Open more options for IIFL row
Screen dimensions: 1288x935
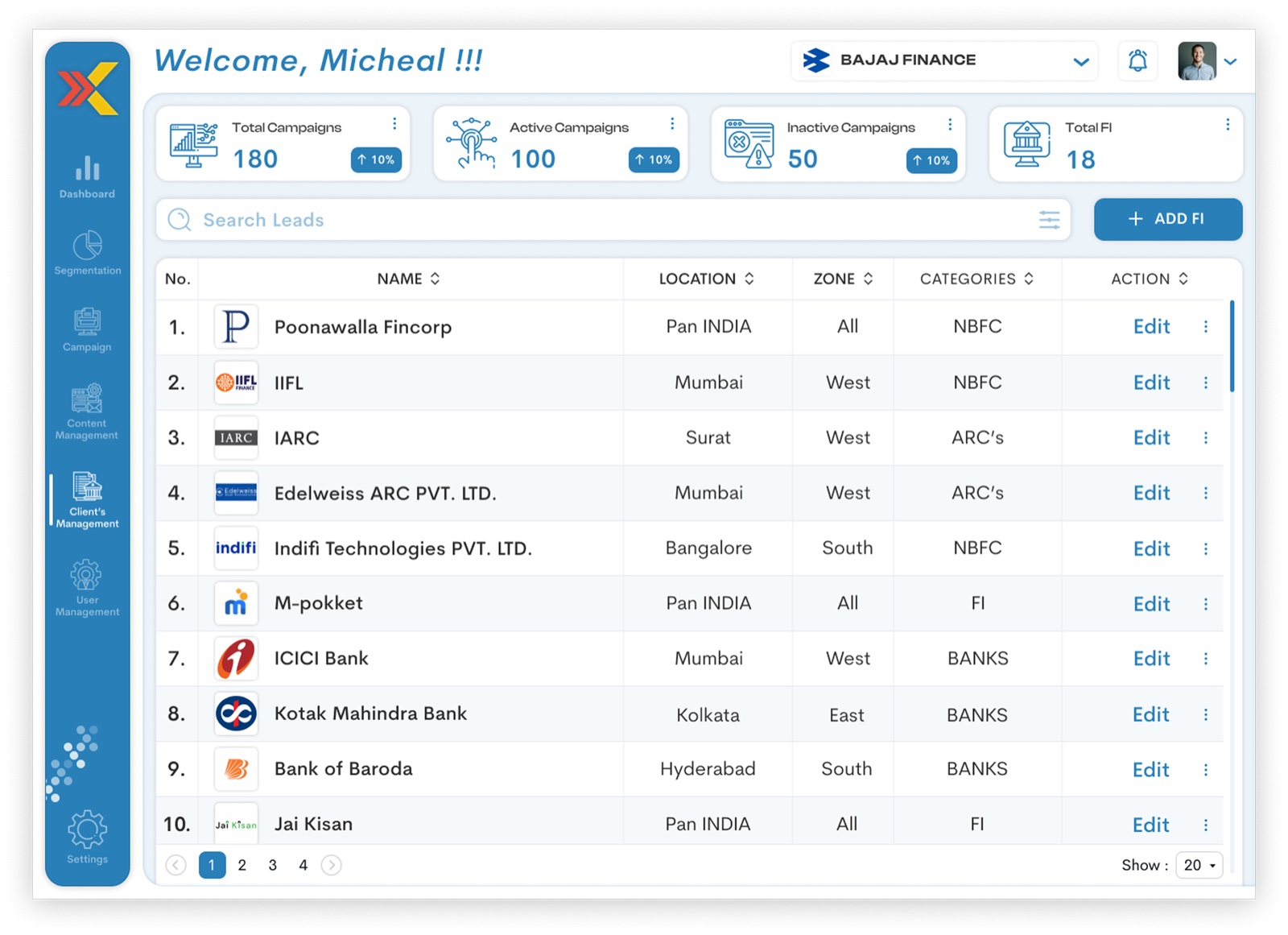click(x=1206, y=383)
